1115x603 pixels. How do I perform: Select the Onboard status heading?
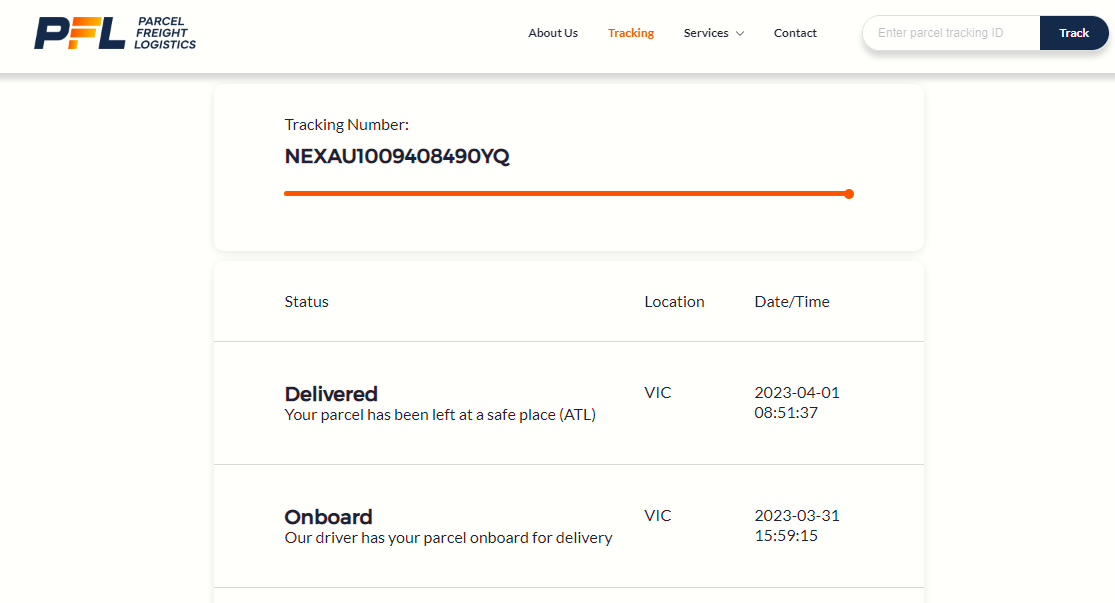[328, 517]
